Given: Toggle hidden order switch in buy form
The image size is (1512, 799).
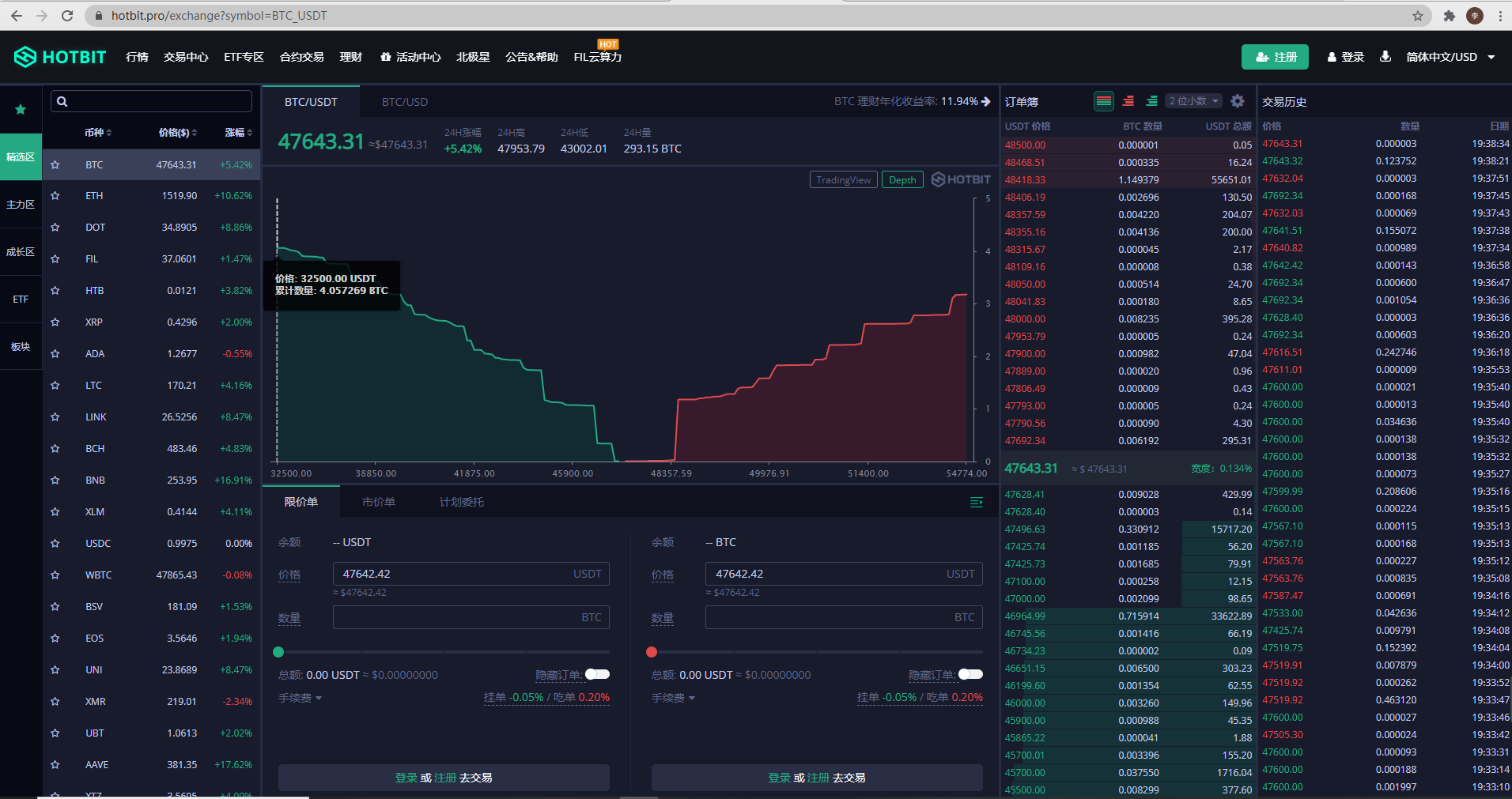Looking at the screenshot, I should click(597, 674).
